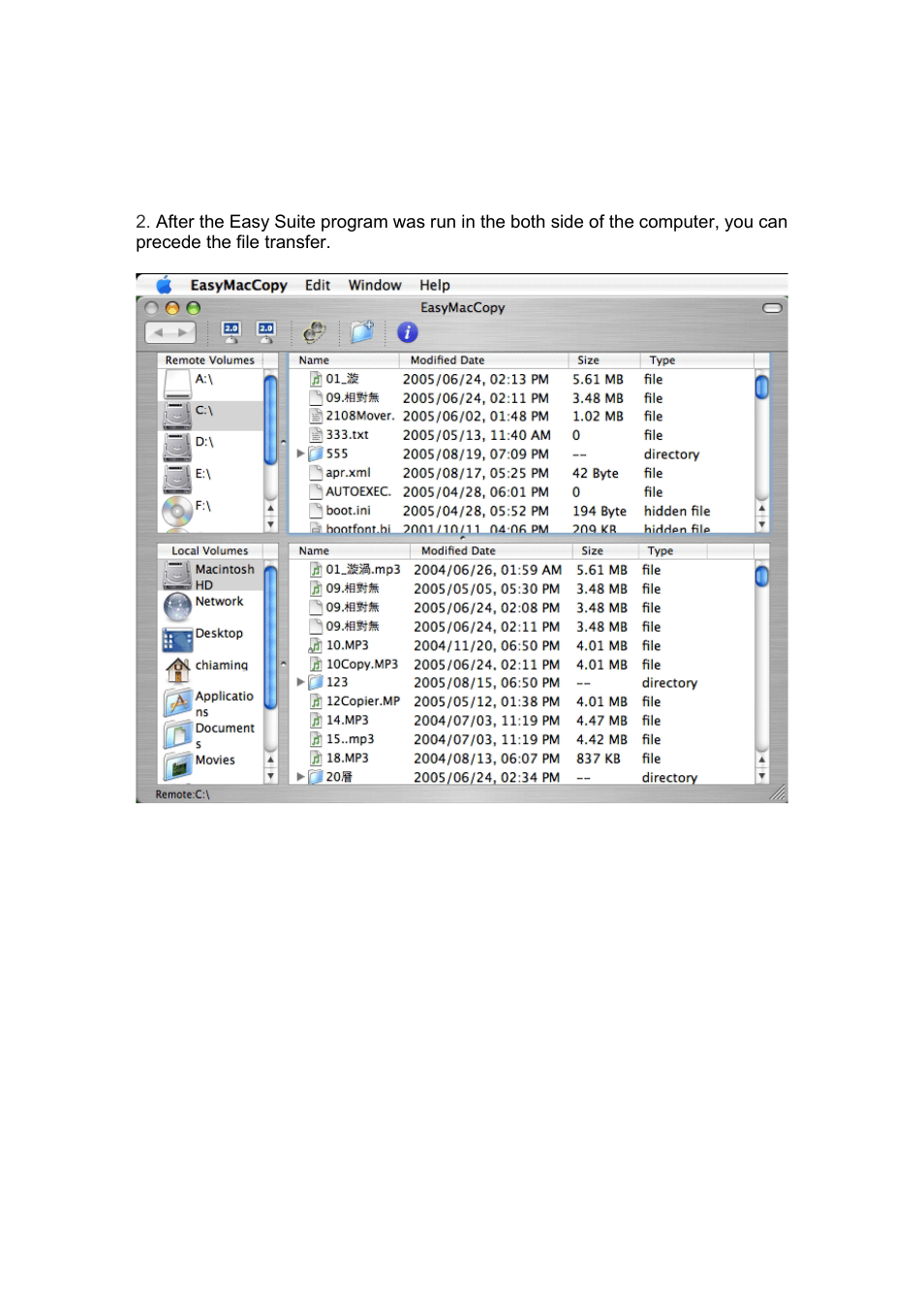The height and width of the screenshot is (1308, 924).
Task: Click the second 2.0 computer connection icon
Action: click(265, 332)
